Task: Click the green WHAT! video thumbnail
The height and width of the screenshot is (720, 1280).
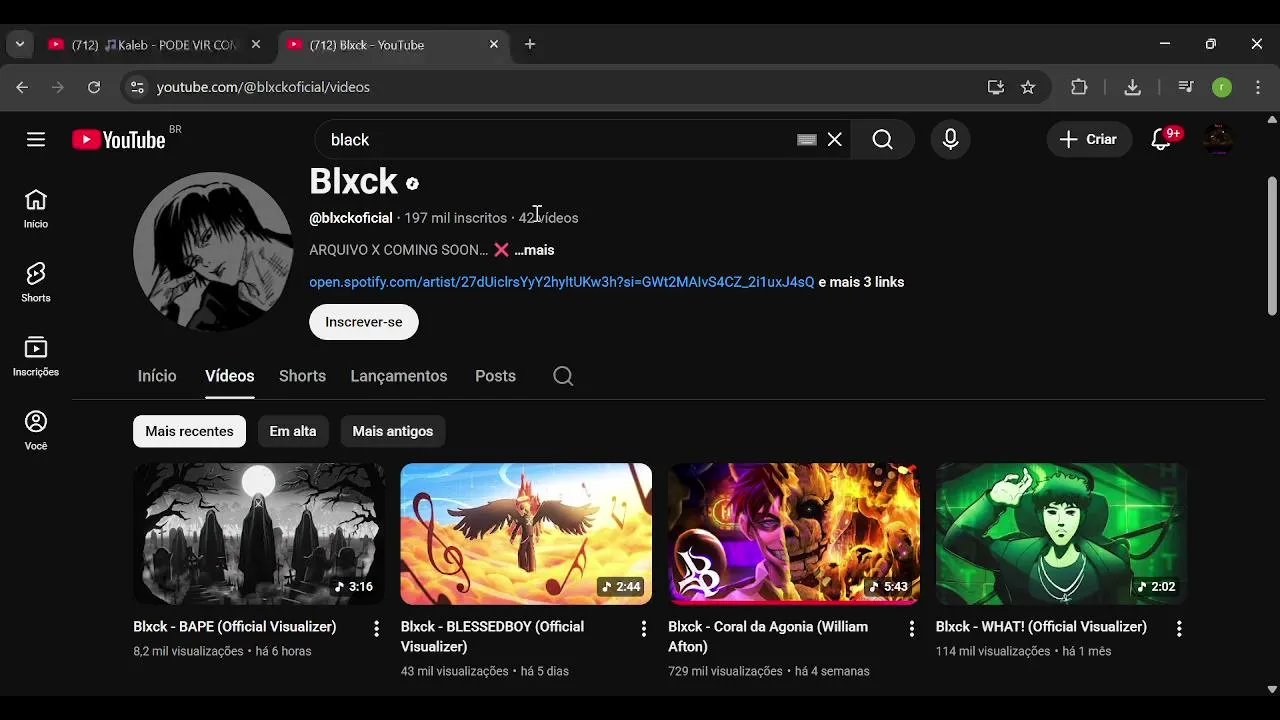Action: (x=1061, y=534)
